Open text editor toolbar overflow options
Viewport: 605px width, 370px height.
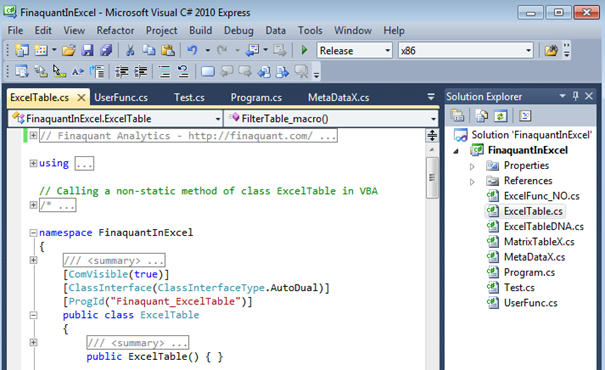(x=316, y=73)
